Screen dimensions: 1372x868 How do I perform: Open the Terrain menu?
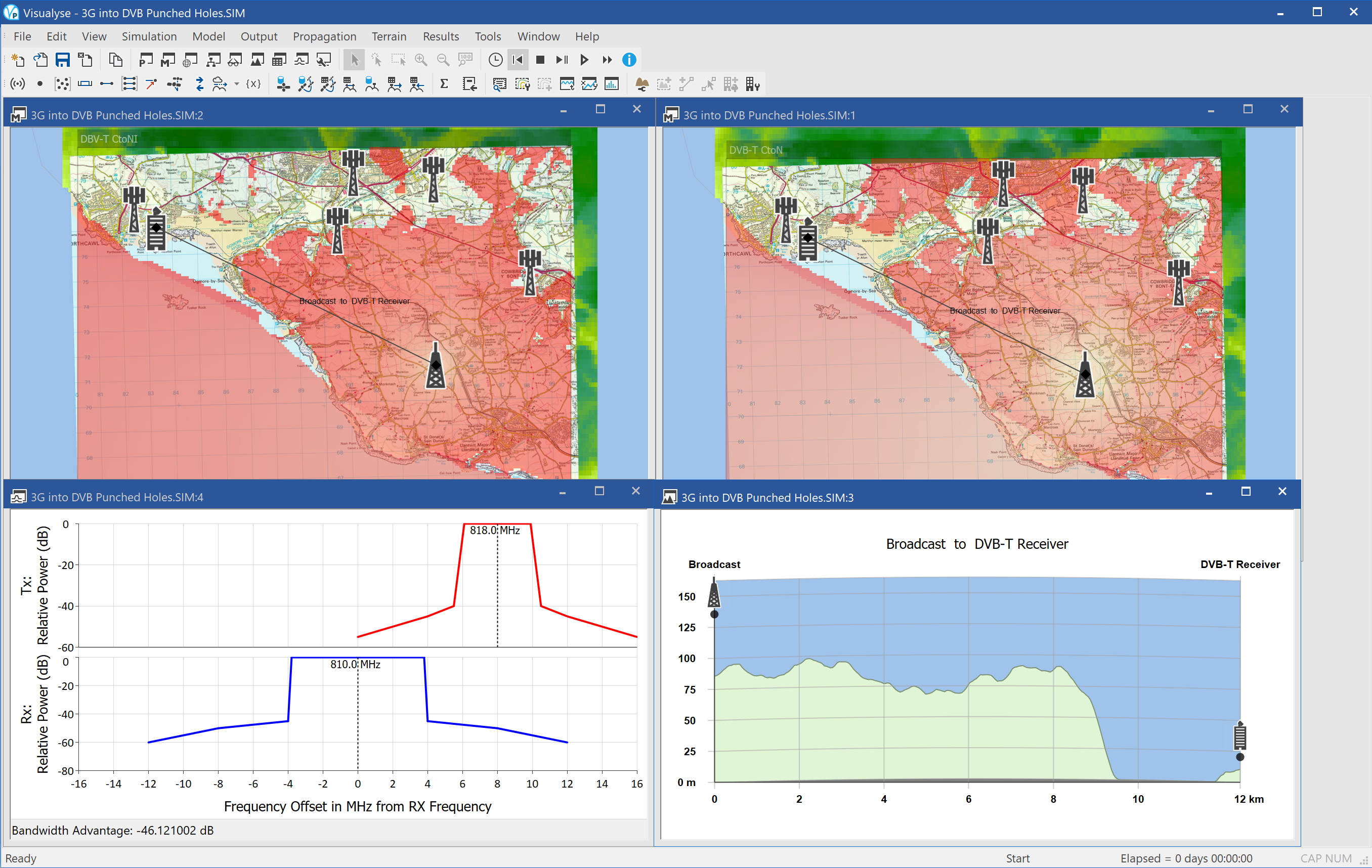tap(389, 36)
